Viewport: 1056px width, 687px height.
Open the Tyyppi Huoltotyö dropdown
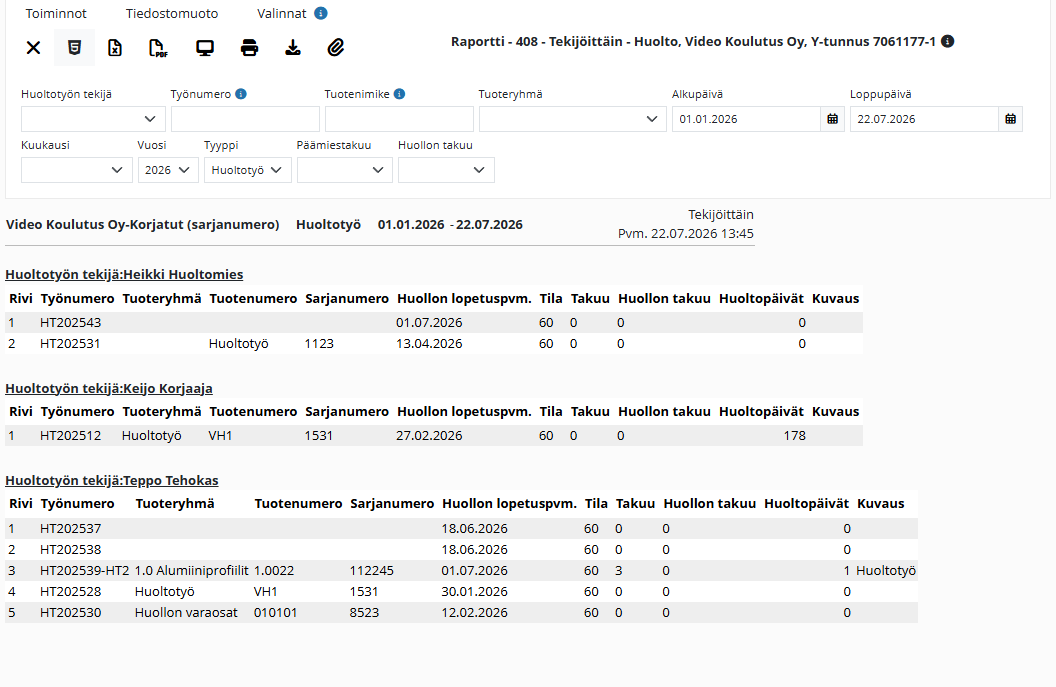[248, 170]
